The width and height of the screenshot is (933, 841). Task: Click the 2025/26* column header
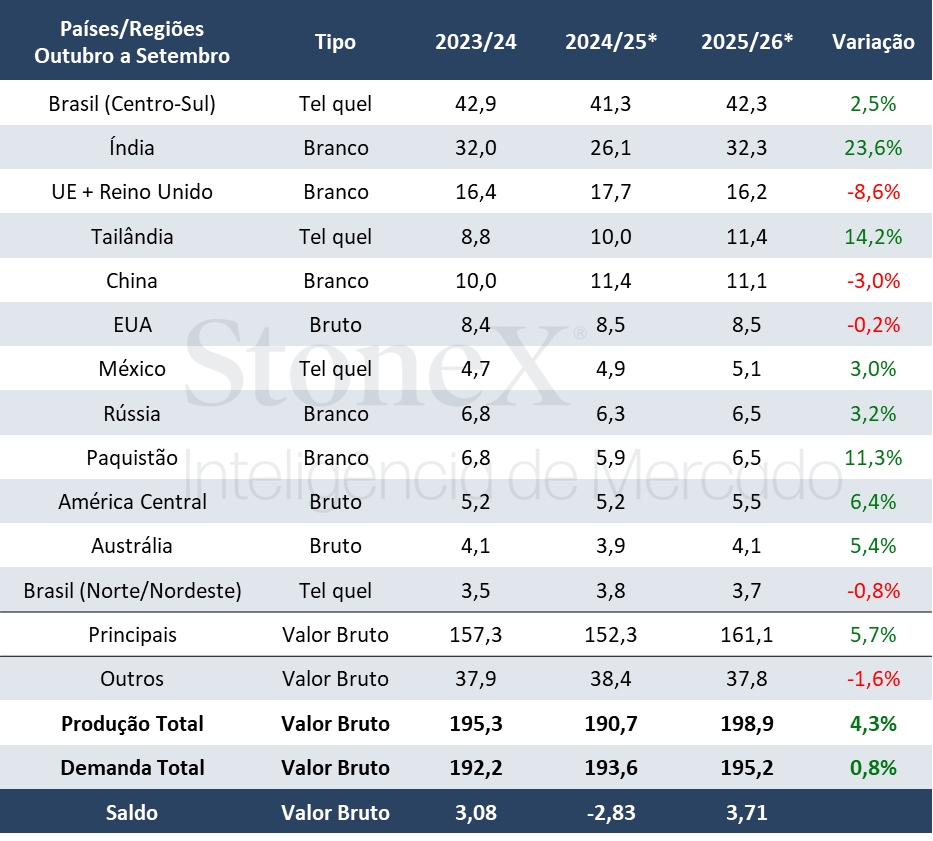click(746, 42)
